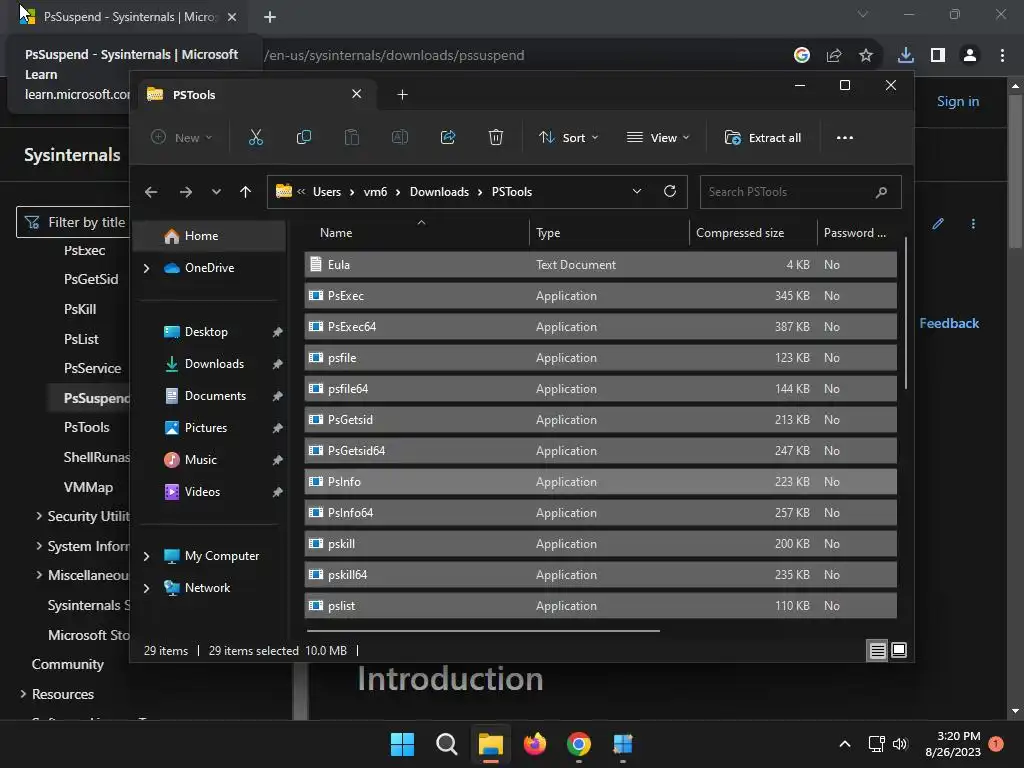The width and height of the screenshot is (1024, 768).
Task: Expand Resources in Learn sidebar
Action: click(x=23, y=694)
